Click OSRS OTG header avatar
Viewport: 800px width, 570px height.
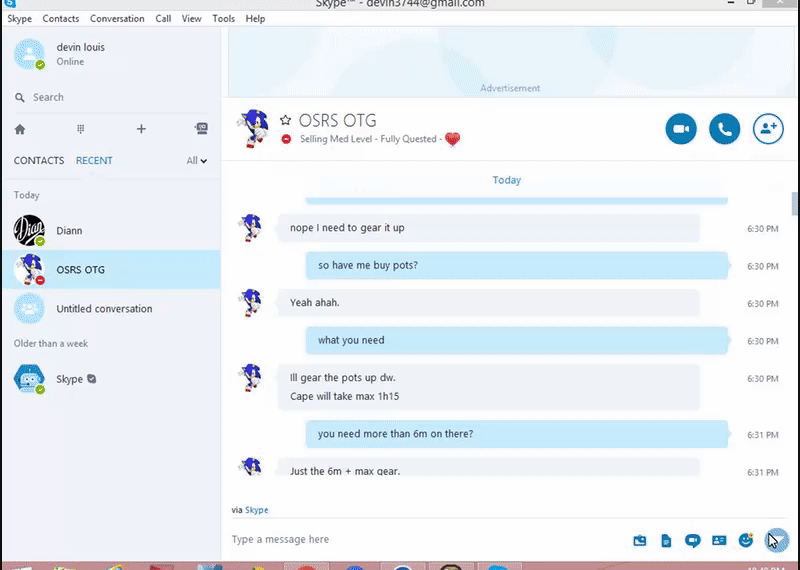tap(253, 128)
